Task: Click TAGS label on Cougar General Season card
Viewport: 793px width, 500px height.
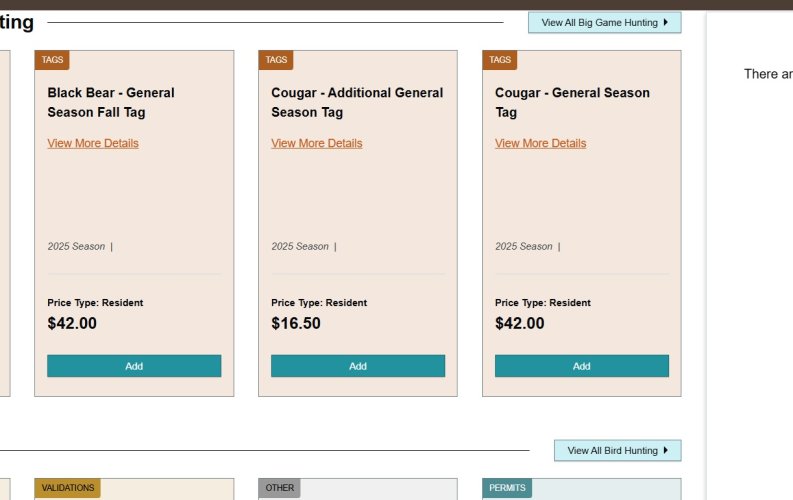Action: pyautogui.click(x=500, y=60)
